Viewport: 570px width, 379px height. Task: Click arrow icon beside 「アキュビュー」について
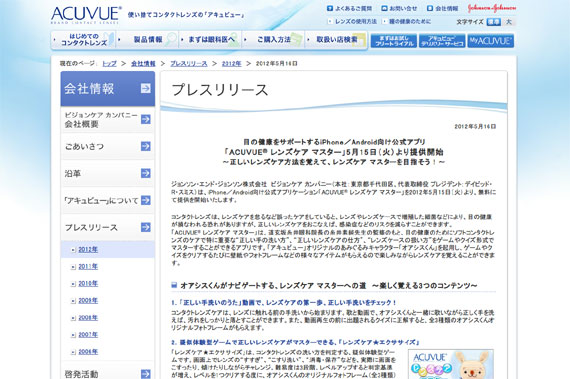[146, 200]
